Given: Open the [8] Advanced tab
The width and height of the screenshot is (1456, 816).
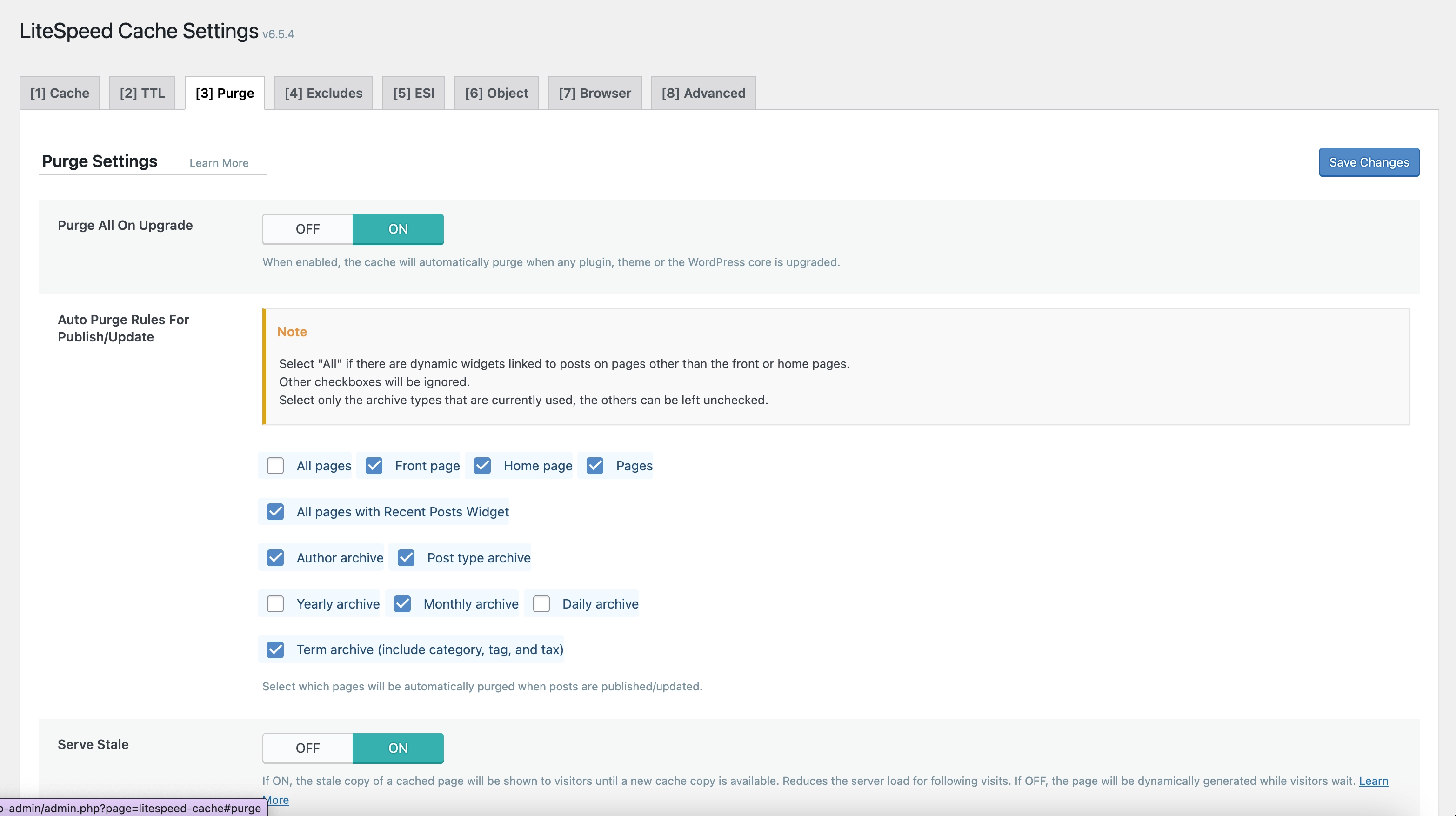Looking at the screenshot, I should point(703,93).
